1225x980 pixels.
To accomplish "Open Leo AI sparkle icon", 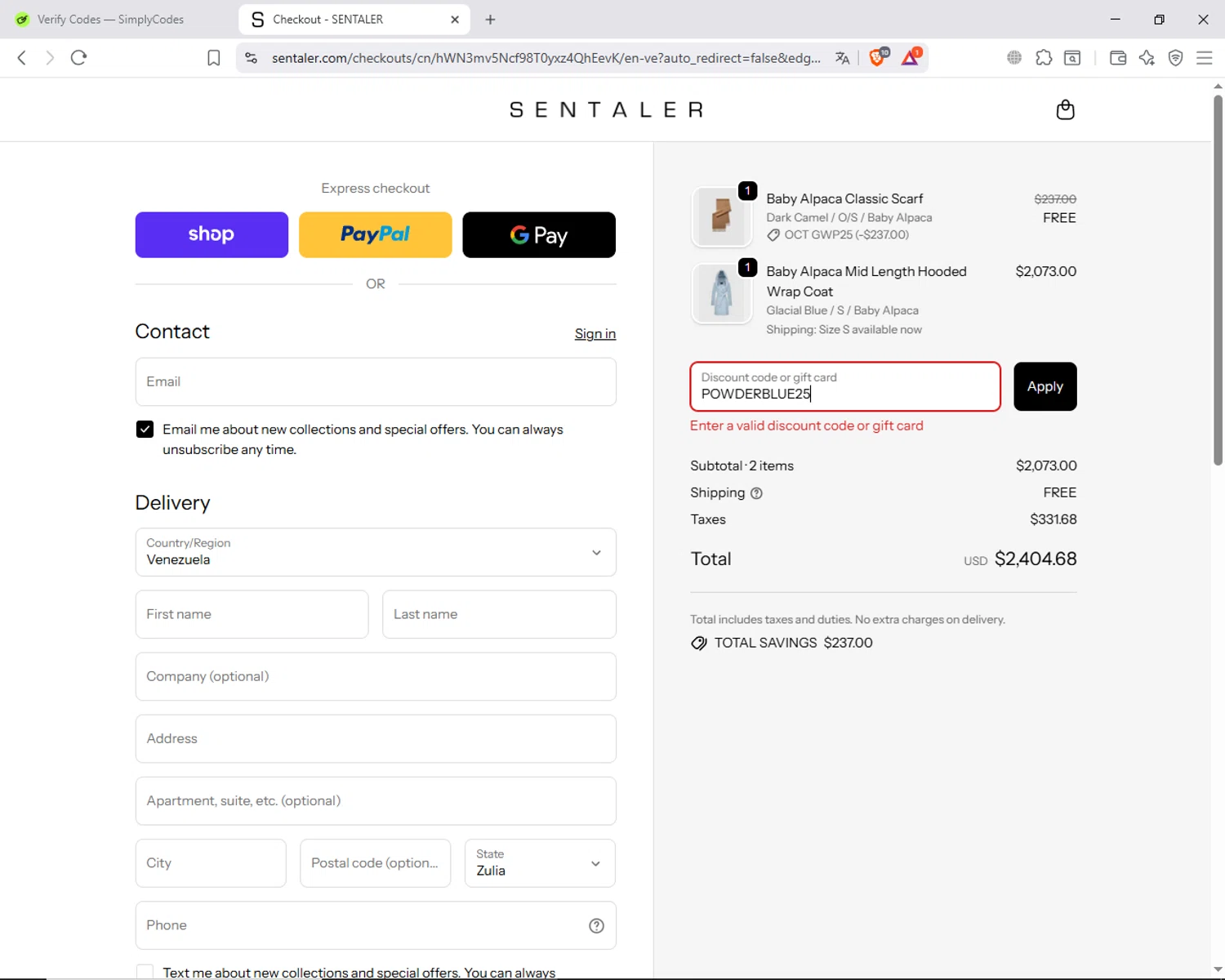I will [x=1147, y=58].
